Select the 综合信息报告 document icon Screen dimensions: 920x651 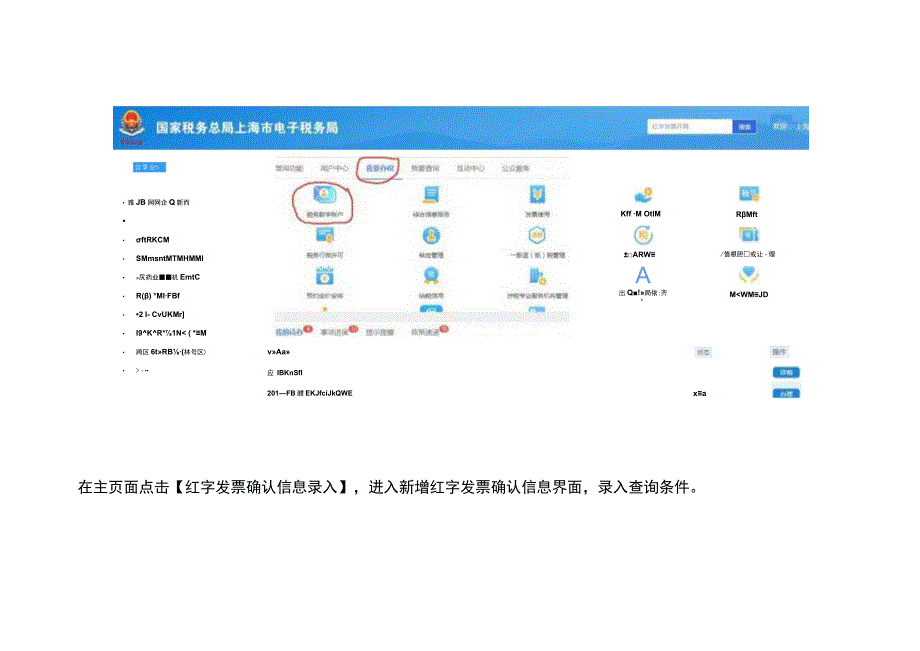(x=431, y=192)
